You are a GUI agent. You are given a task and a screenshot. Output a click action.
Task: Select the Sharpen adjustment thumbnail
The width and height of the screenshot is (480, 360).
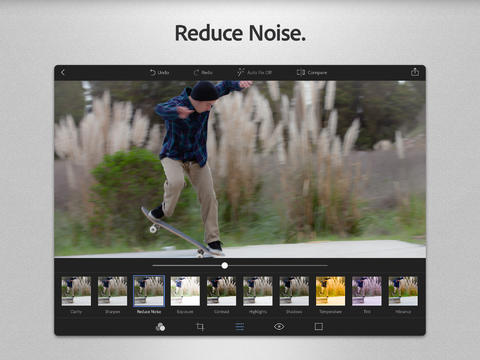click(112, 291)
